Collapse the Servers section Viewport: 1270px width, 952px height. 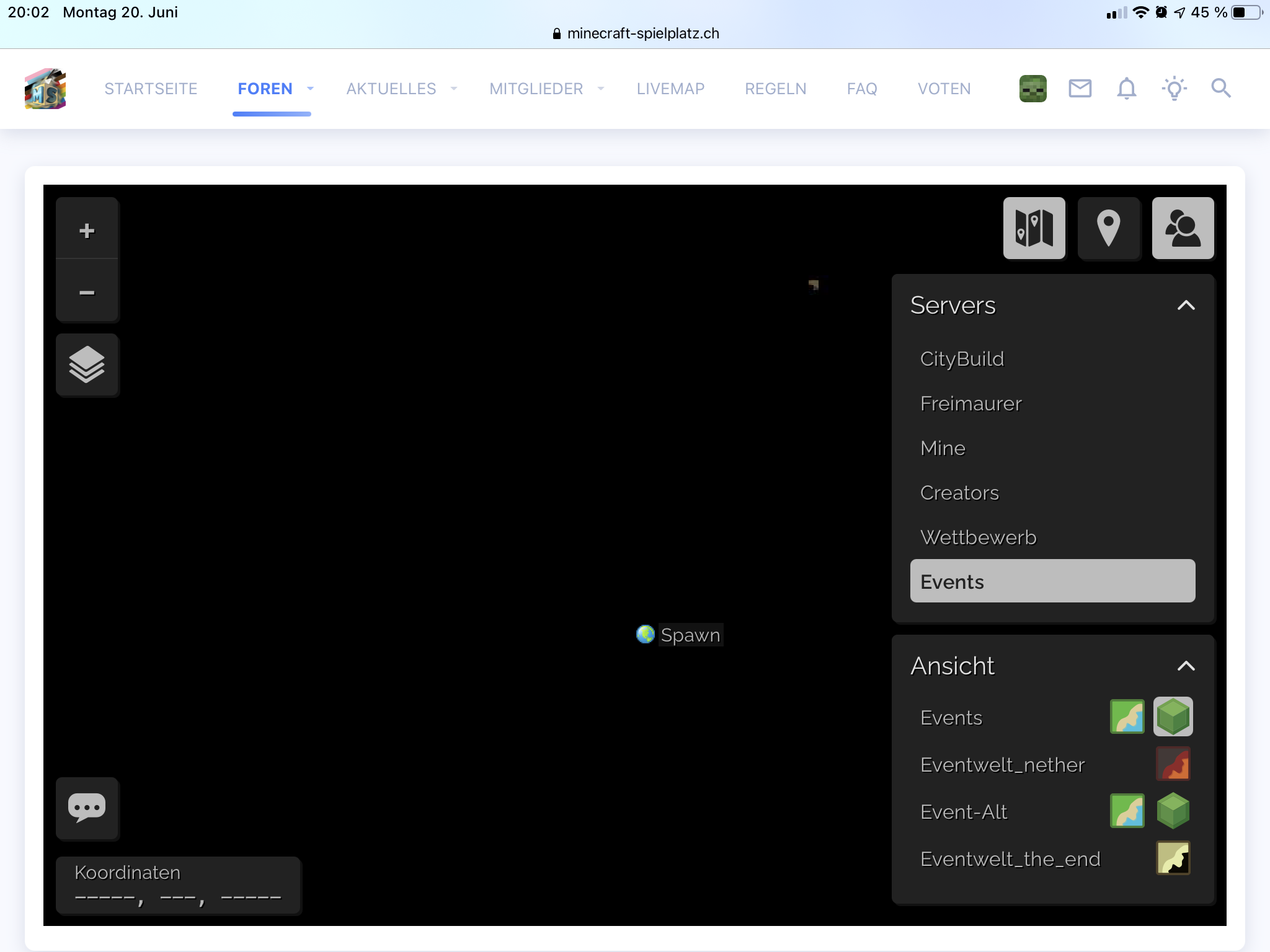[1186, 306]
